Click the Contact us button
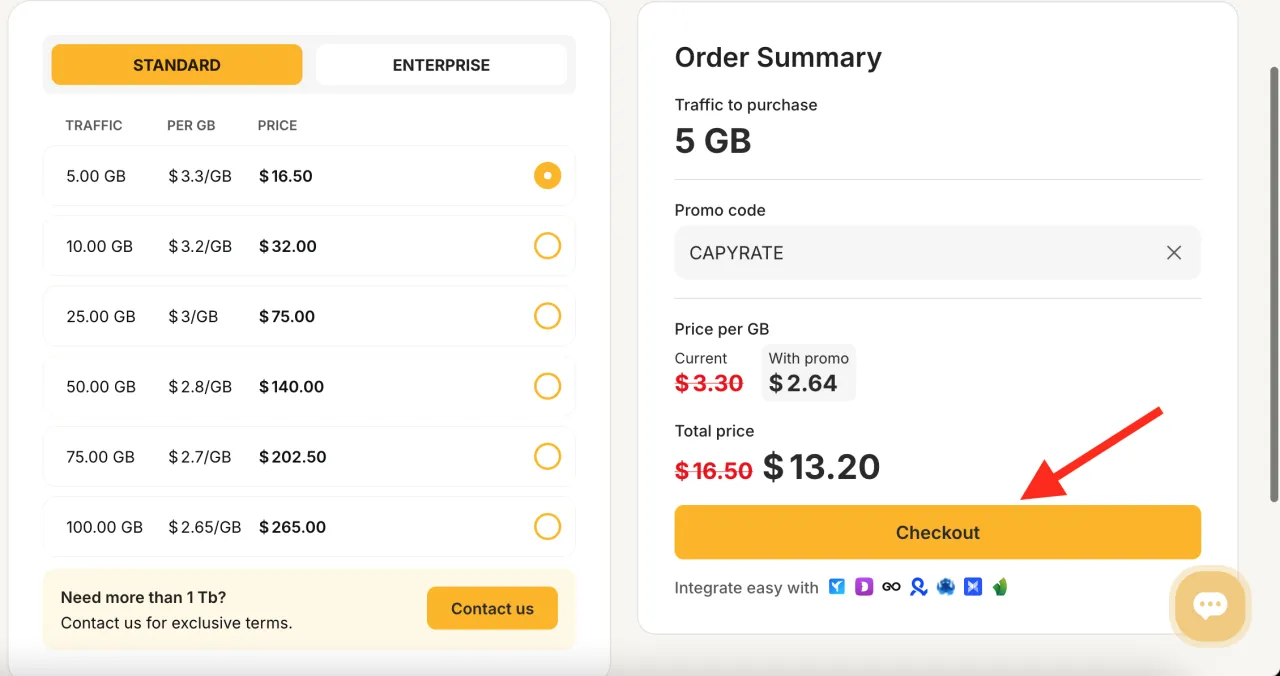 pos(492,608)
